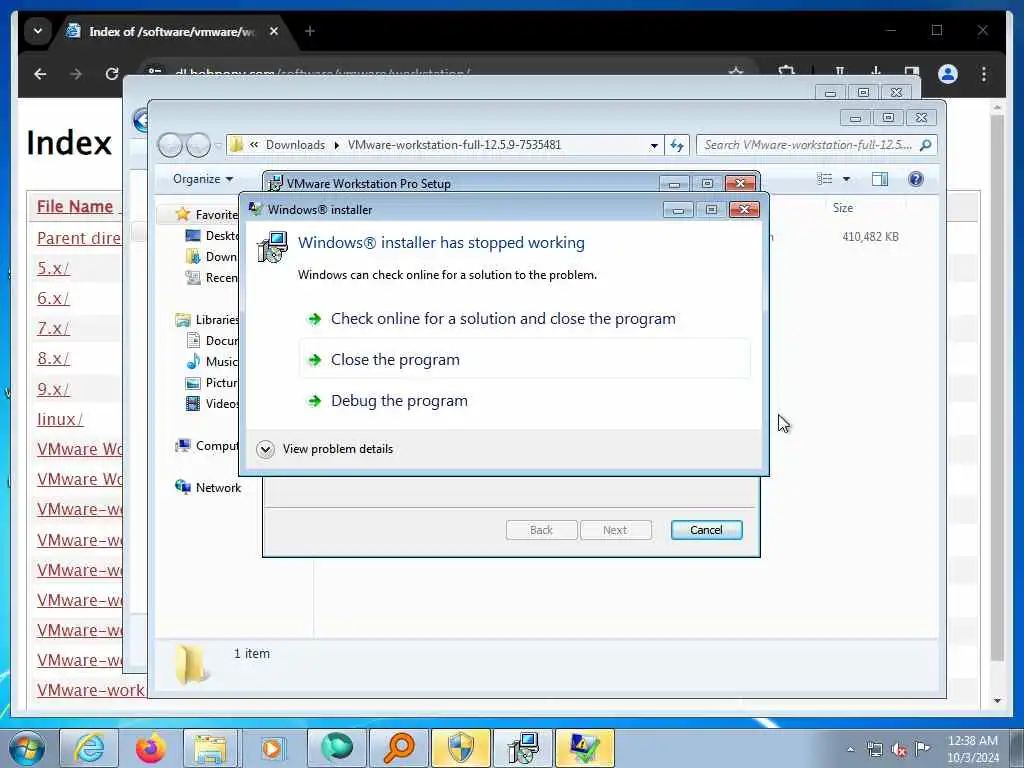
Task: Launch Internet Explorer from taskbar
Action: point(88,748)
